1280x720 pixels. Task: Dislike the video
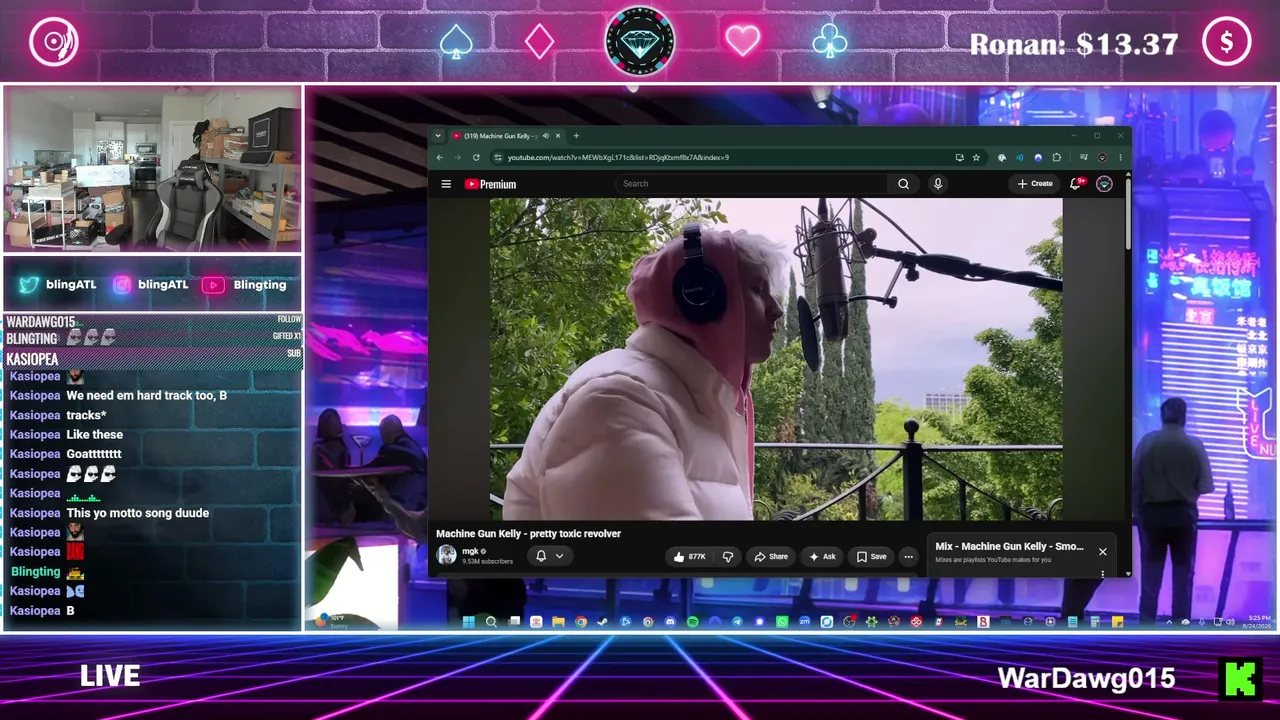728,556
